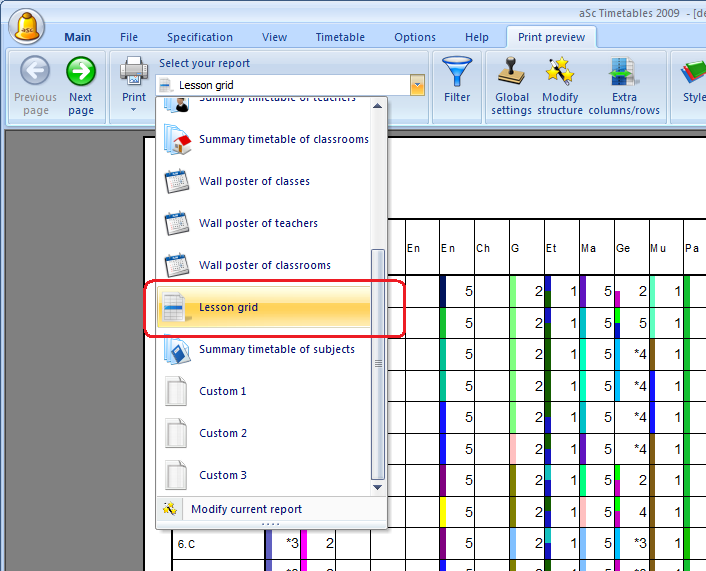Click Extra columns/rows icon

pyautogui.click(x=624, y=72)
